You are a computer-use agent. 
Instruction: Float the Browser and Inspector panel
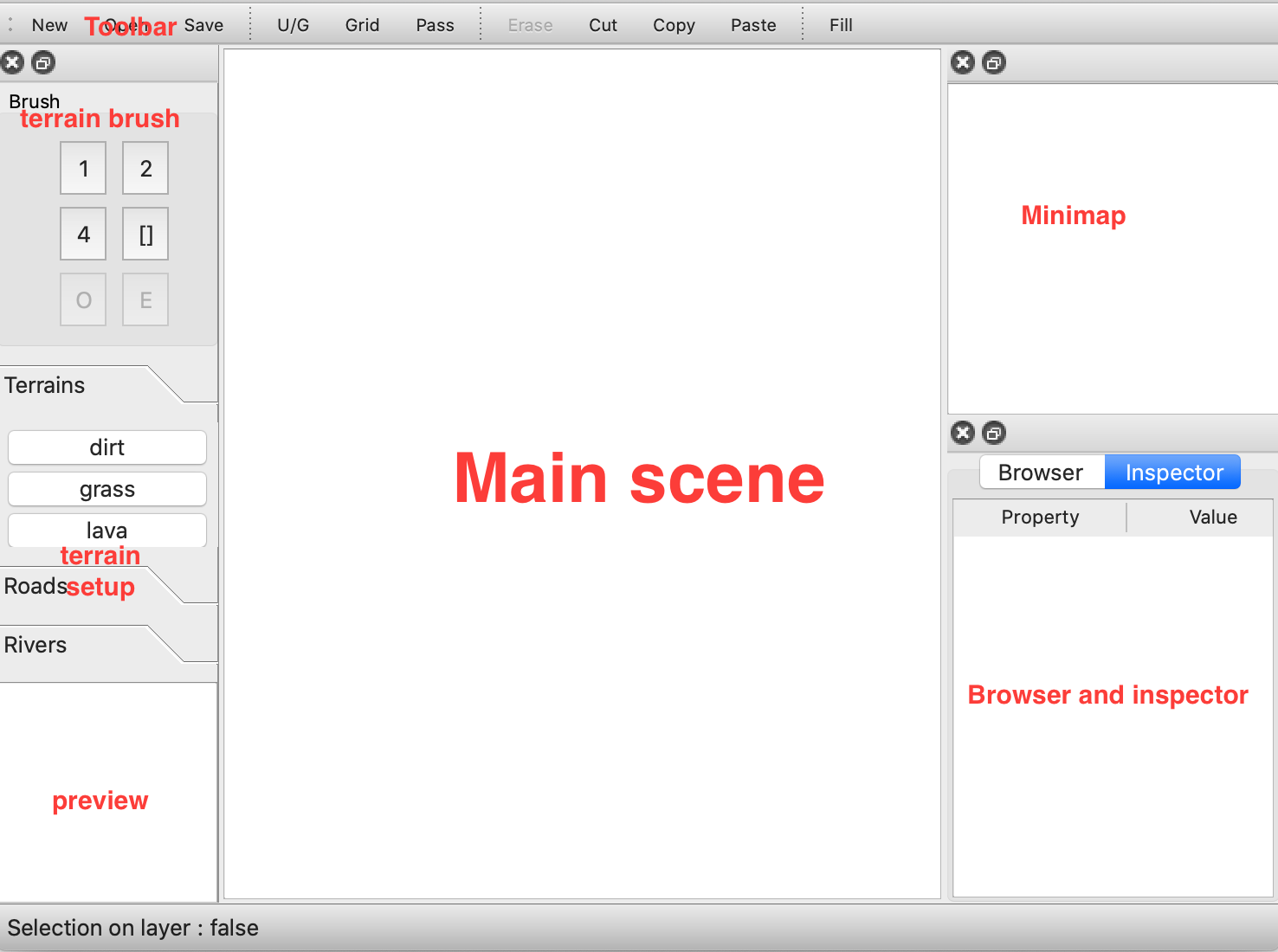(x=994, y=433)
